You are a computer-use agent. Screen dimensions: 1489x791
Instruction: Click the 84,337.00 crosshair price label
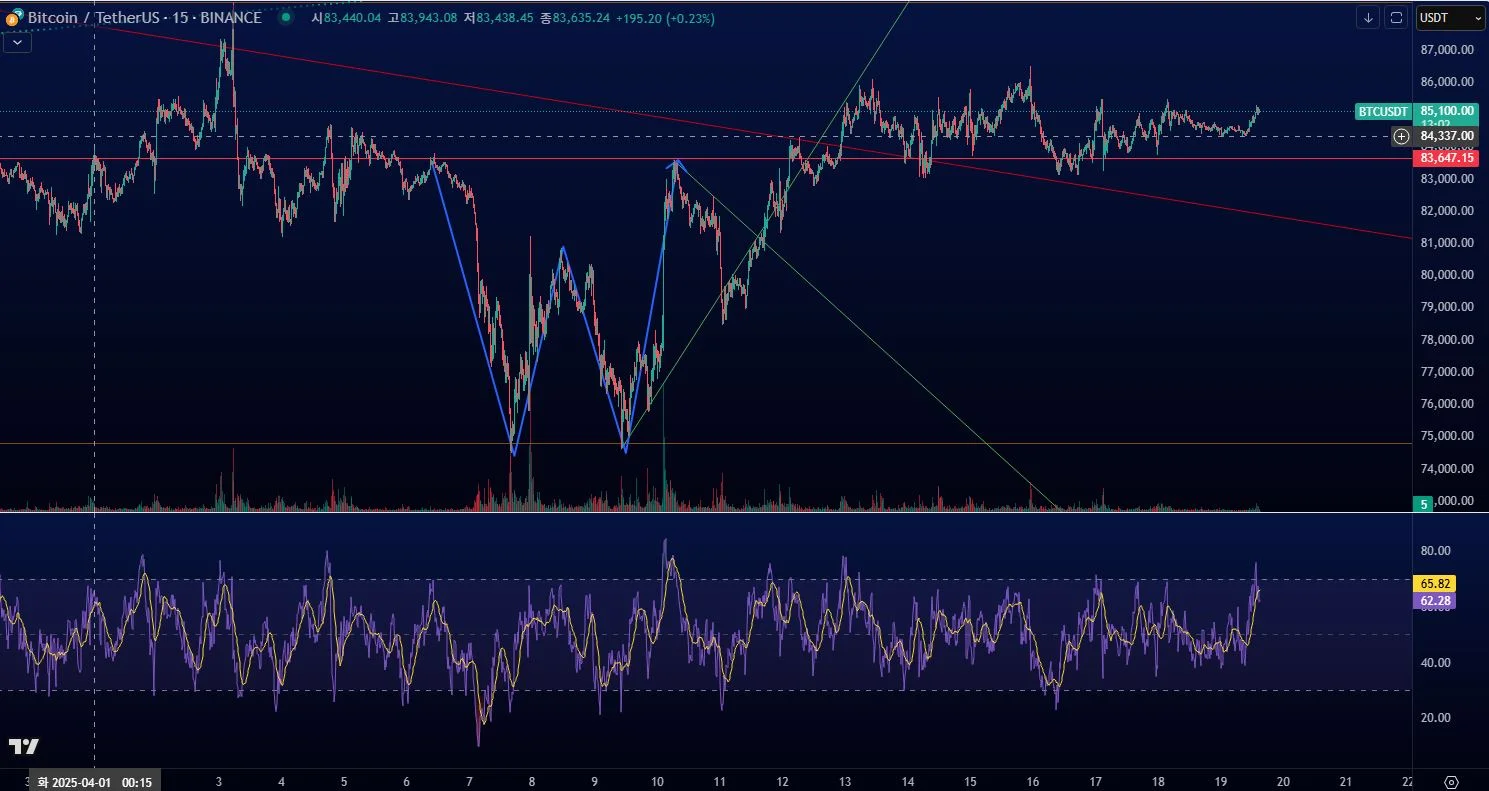(x=1447, y=136)
